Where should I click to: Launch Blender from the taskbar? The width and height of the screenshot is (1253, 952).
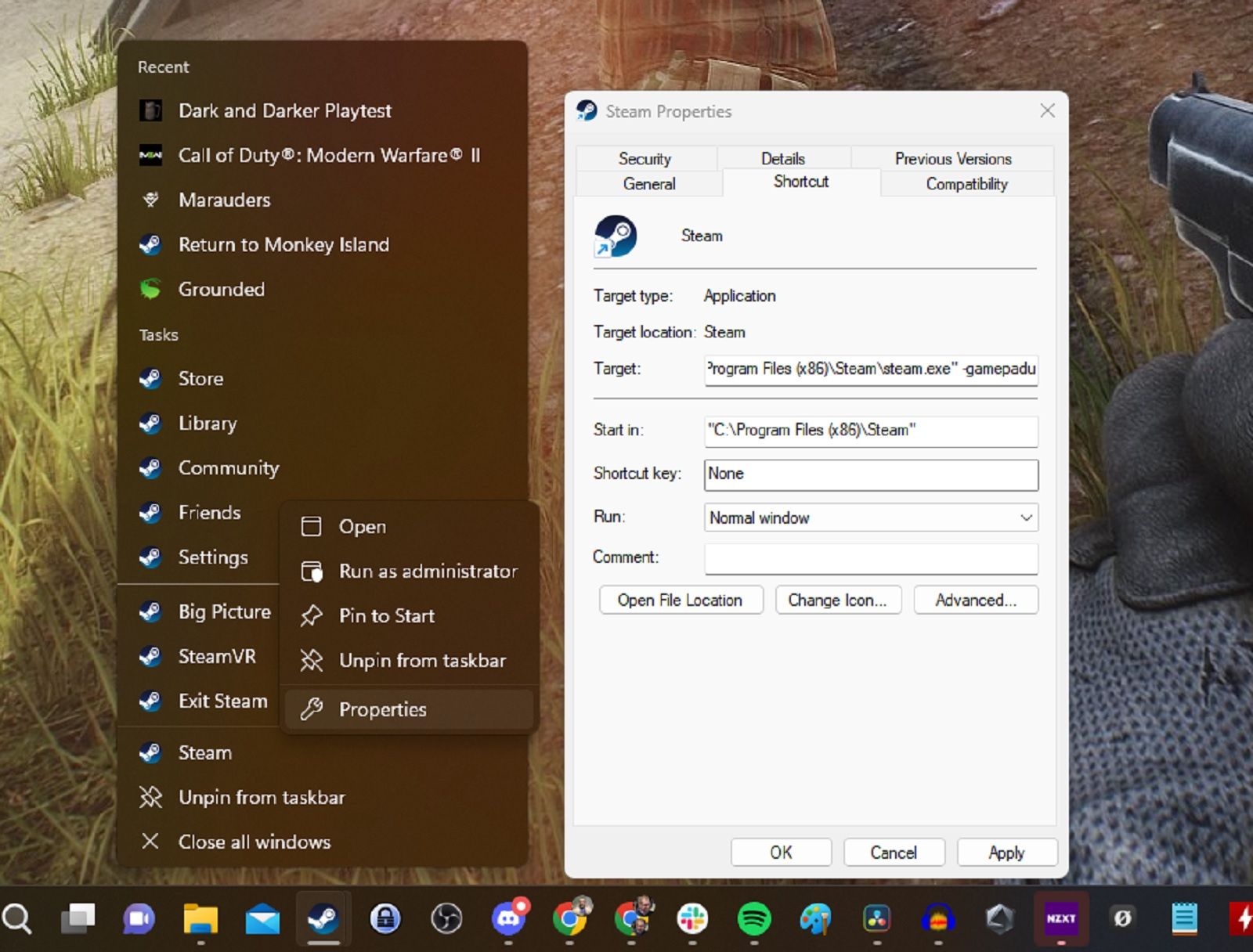999,920
